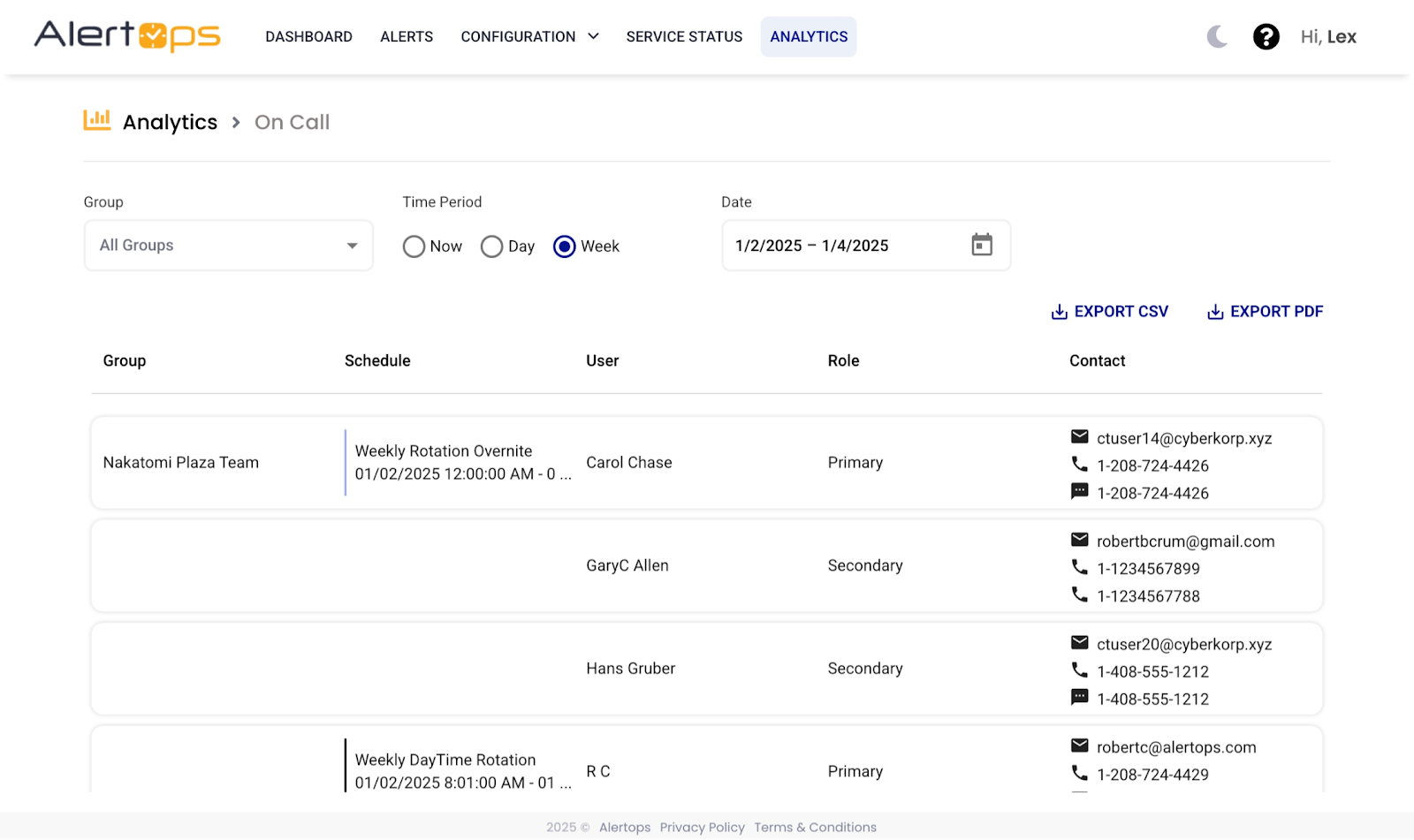Export the on-call report as CSV

(1110, 311)
